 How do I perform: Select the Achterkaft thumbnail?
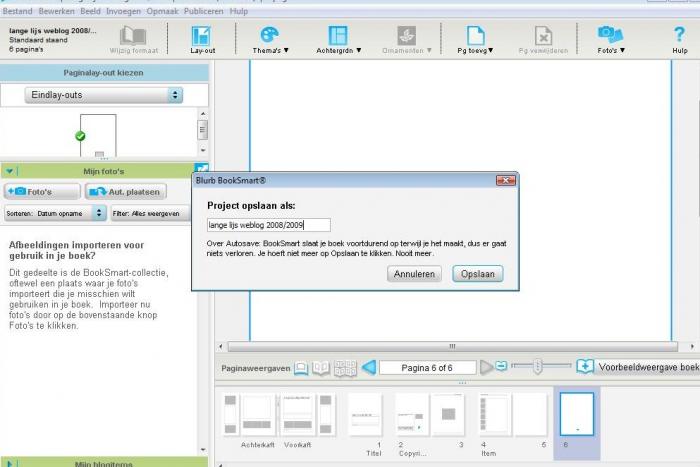(x=257, y=415)
